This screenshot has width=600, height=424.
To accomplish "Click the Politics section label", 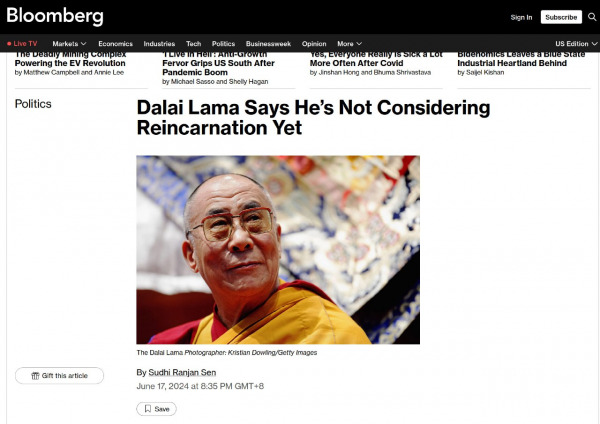I will pos(33,104).
